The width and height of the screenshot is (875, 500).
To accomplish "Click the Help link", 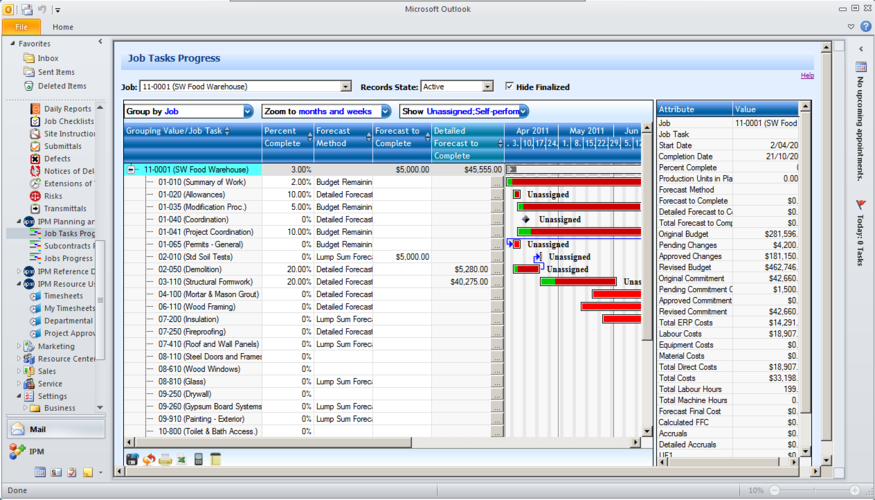I will tap(807, 75).
